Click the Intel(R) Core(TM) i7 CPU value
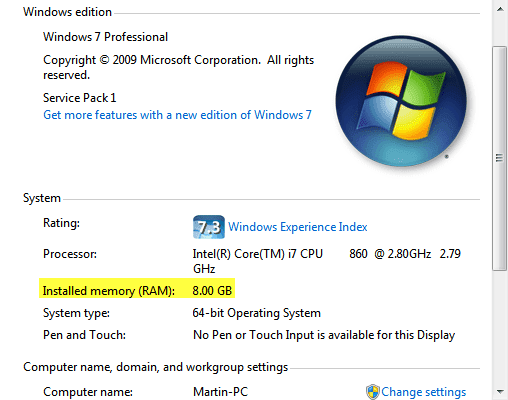 pos(327,261)
